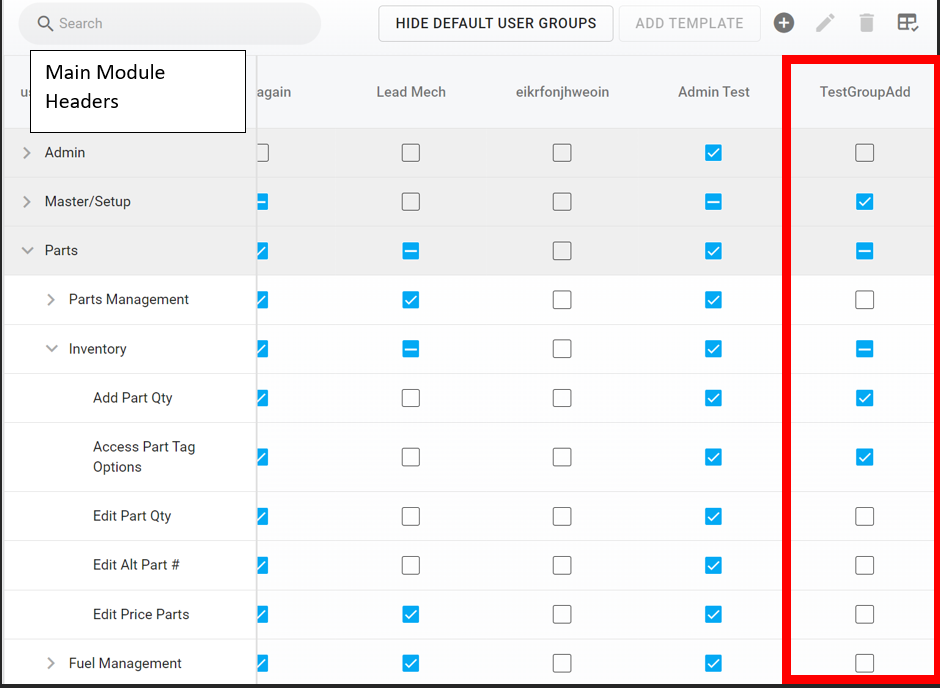Type in the Search field
Viewport: 940px width, 688px height.
[180, 23]
